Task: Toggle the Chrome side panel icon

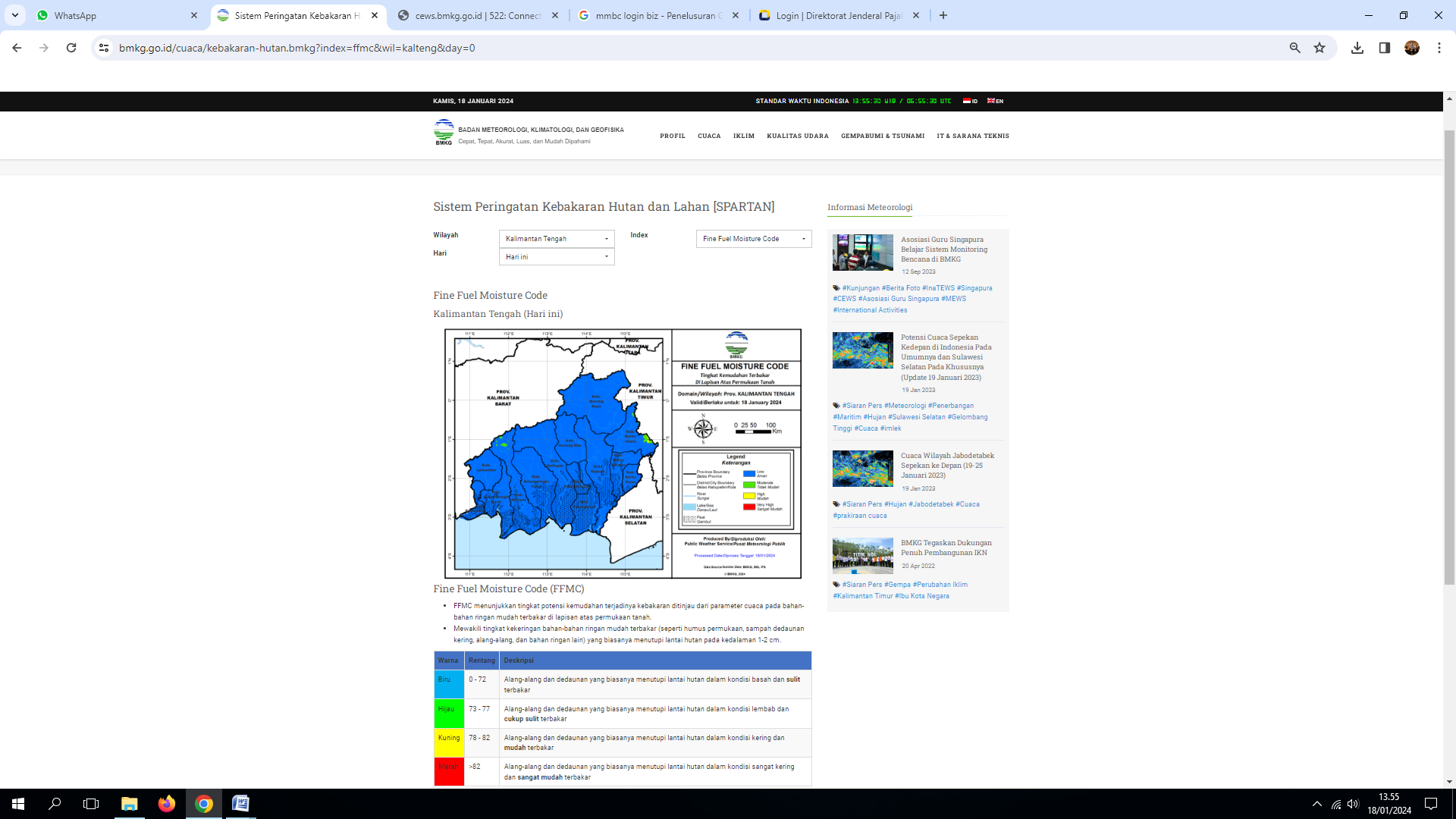Action: point(1385,48)
